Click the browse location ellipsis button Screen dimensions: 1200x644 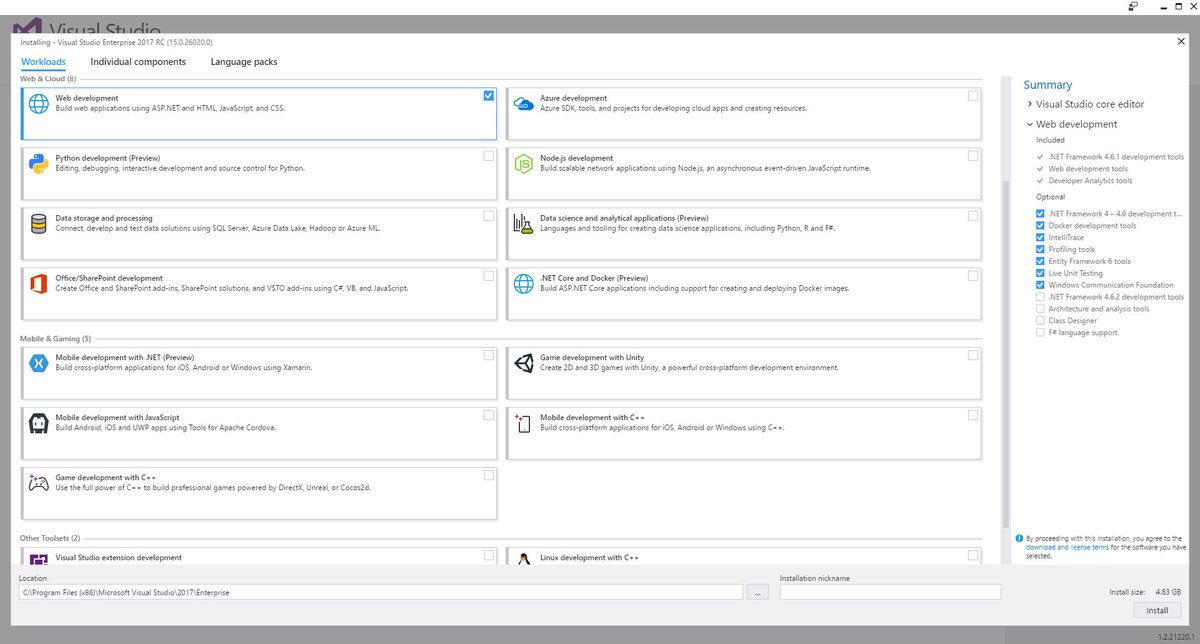[759, 592]
